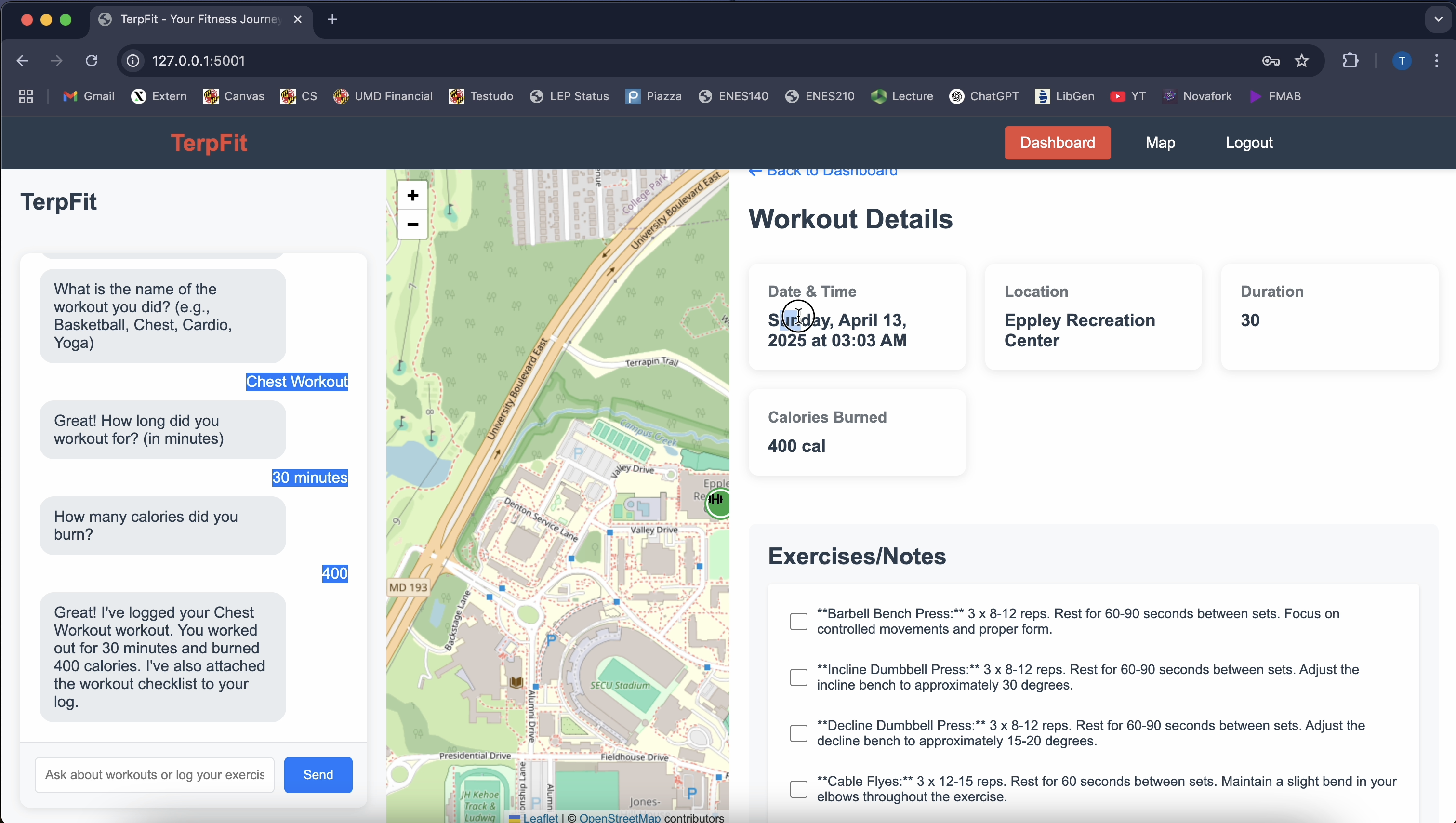Open the Chrome profile T avatar
The height and width of the screenshot is (823, 1456).
[1401, 61]
